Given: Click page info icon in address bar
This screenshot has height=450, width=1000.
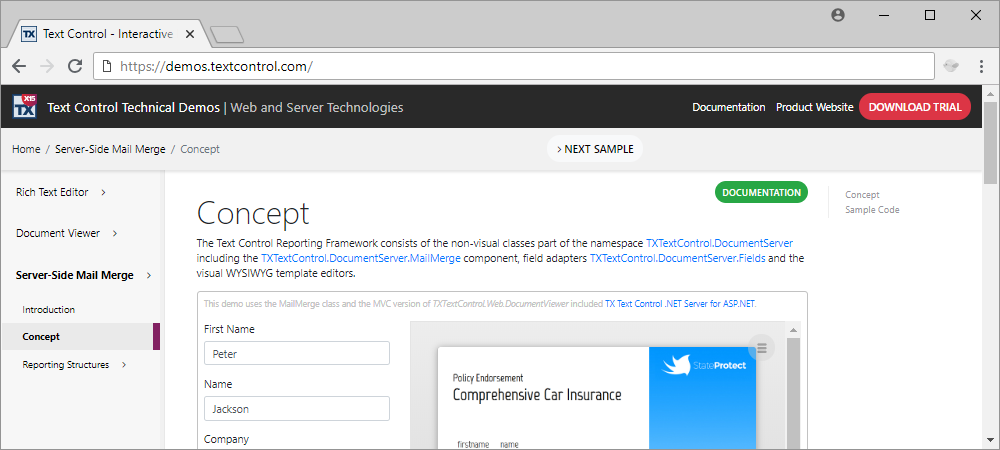Looking at the screenshot, I should (107, 66).
